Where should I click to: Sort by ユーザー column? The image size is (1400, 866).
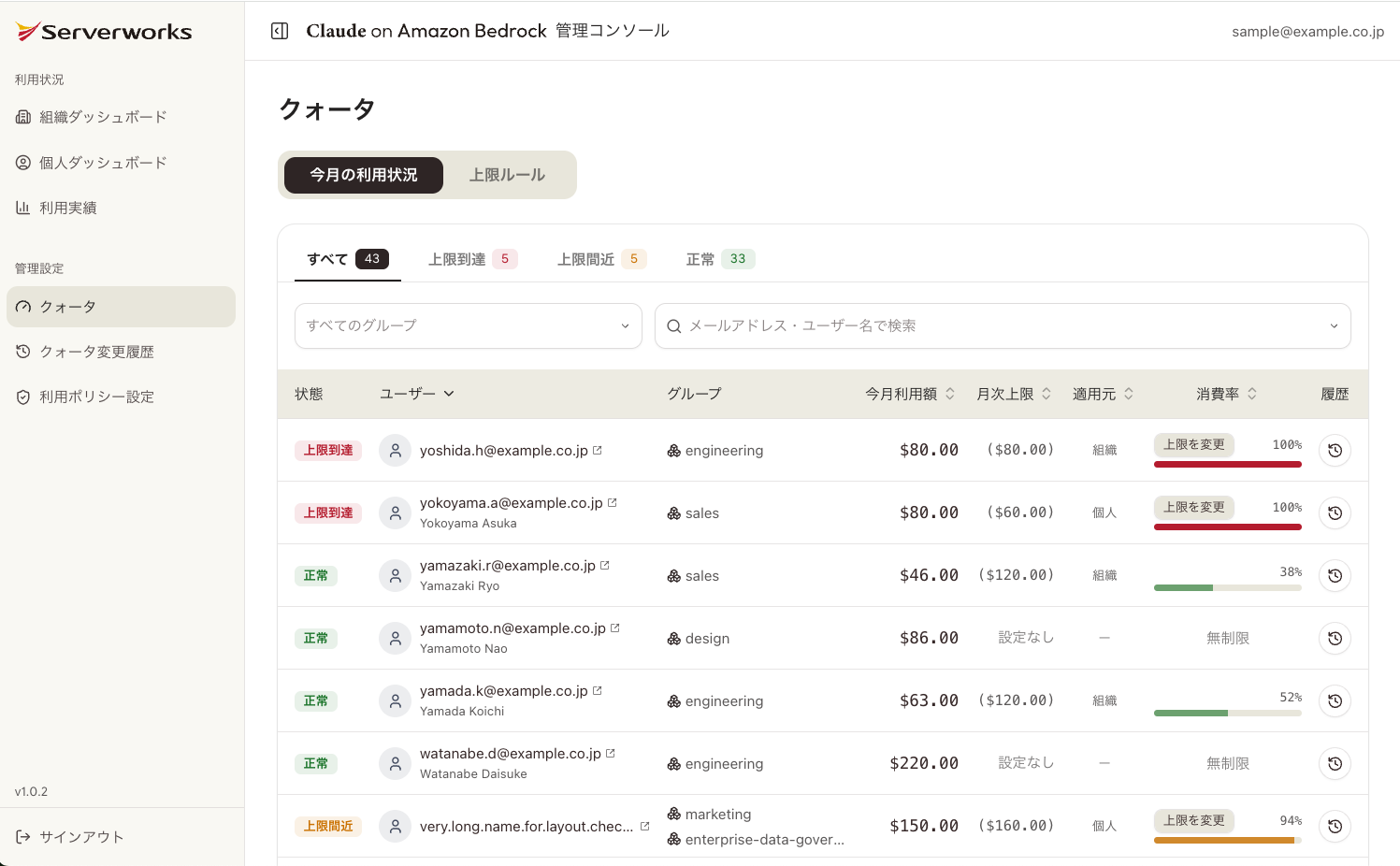(x=417, y=394)
